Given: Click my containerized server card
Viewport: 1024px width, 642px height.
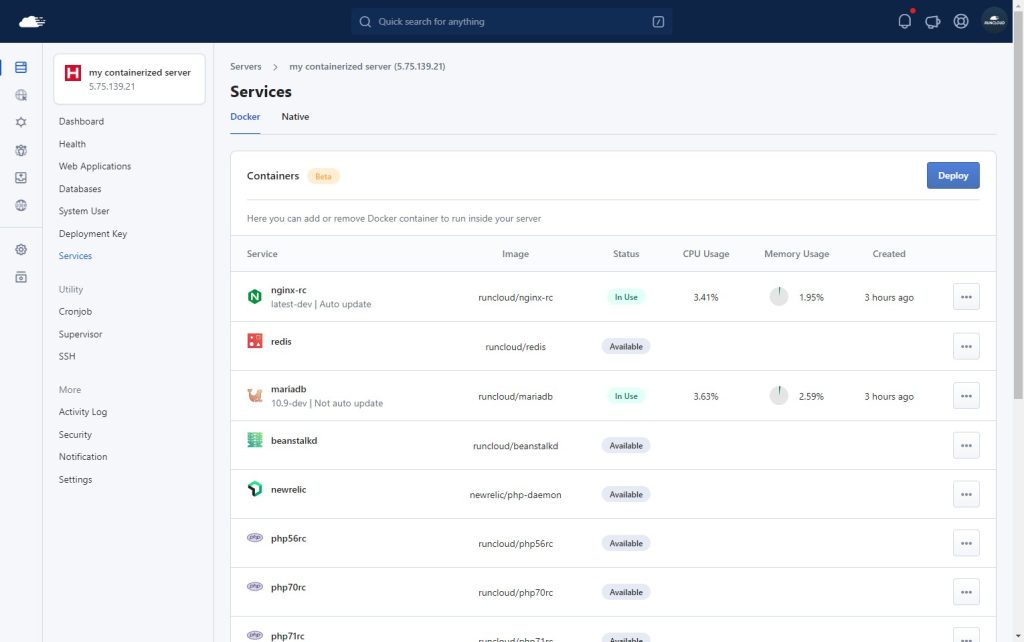Looking at the screenshot, I should (x=129, y=79).
